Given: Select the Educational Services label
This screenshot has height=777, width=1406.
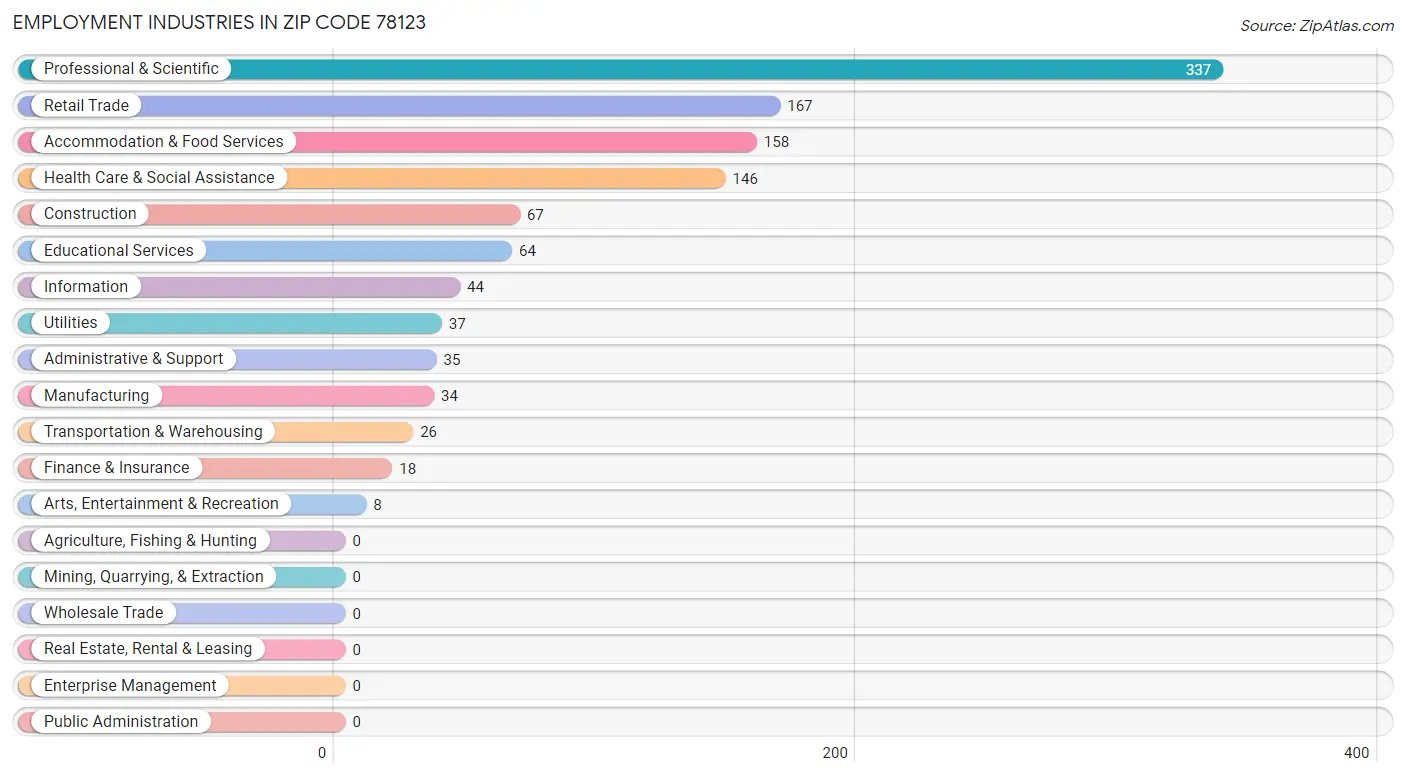Looking at the screenshot, I should pyautogui.click(x=119, y=250).
